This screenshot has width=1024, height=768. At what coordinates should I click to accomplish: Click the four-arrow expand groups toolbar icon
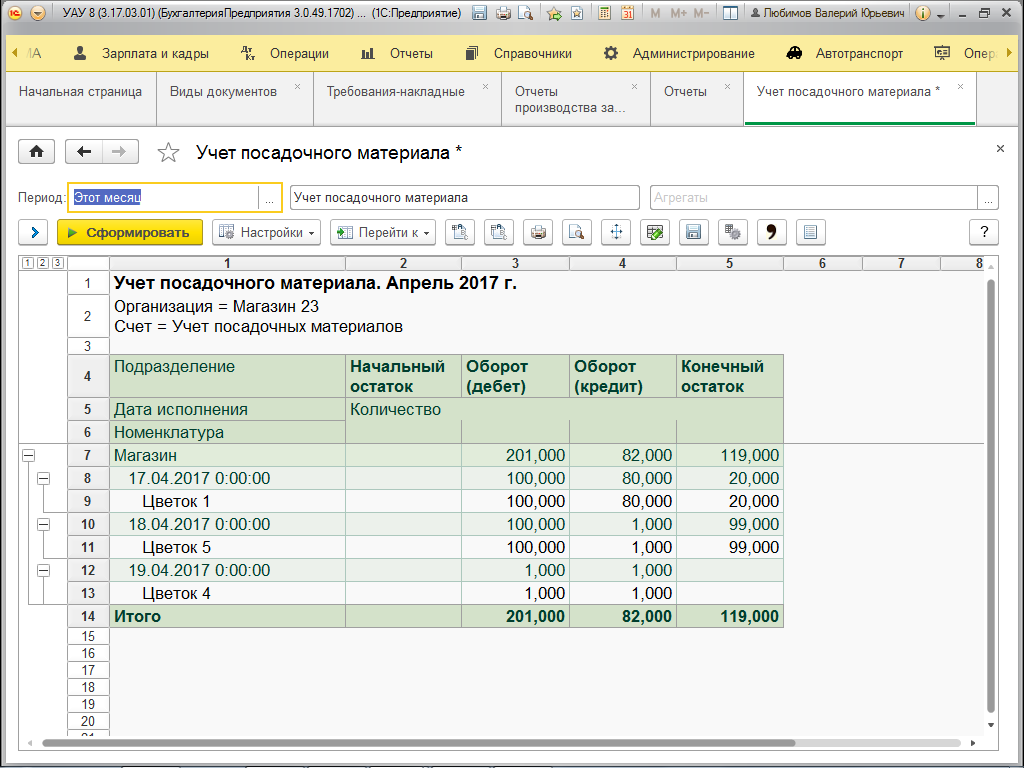(616, 232)
